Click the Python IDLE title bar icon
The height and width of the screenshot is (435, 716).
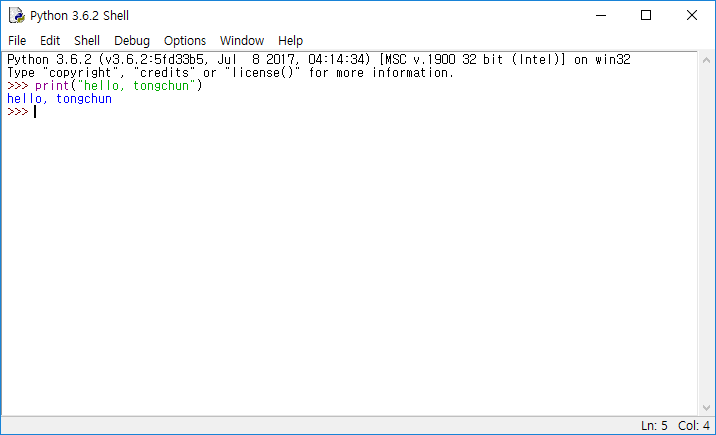click(x=17, y=16)
